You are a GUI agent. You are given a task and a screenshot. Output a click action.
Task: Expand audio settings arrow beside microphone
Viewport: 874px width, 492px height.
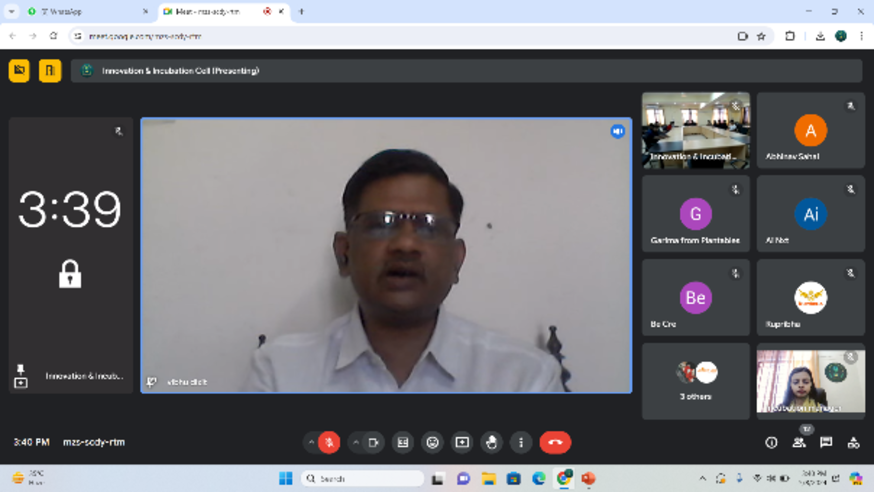[311, 442]
